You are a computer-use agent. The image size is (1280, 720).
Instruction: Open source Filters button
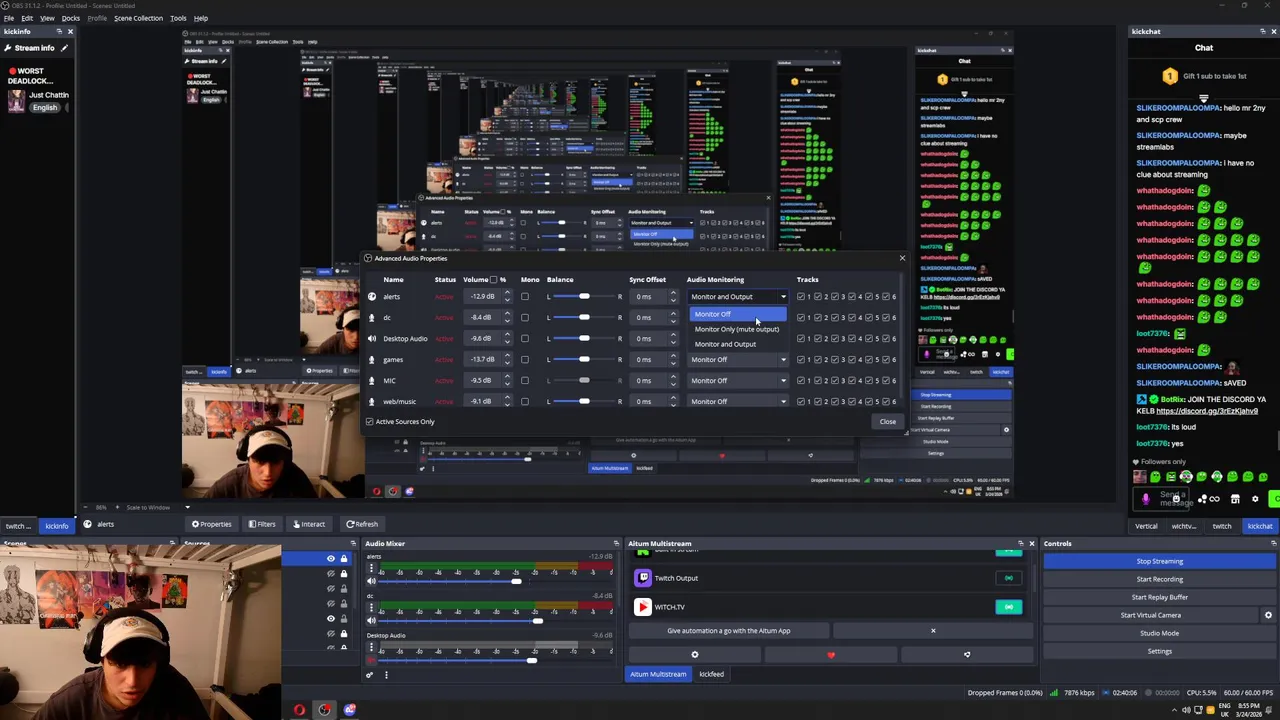[x=261, y=524]
